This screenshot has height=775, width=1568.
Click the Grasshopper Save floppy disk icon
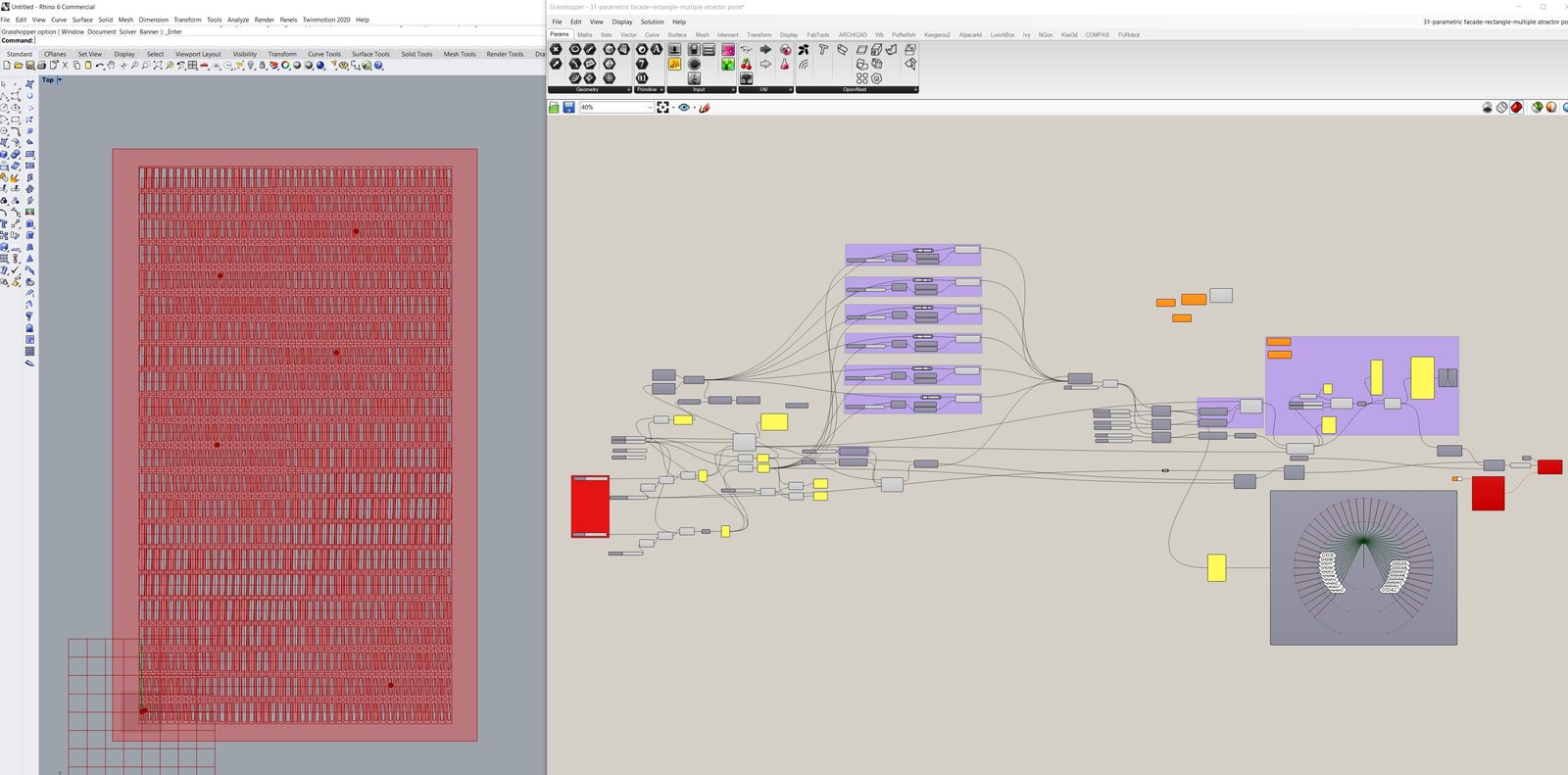[x=568, y=107]
